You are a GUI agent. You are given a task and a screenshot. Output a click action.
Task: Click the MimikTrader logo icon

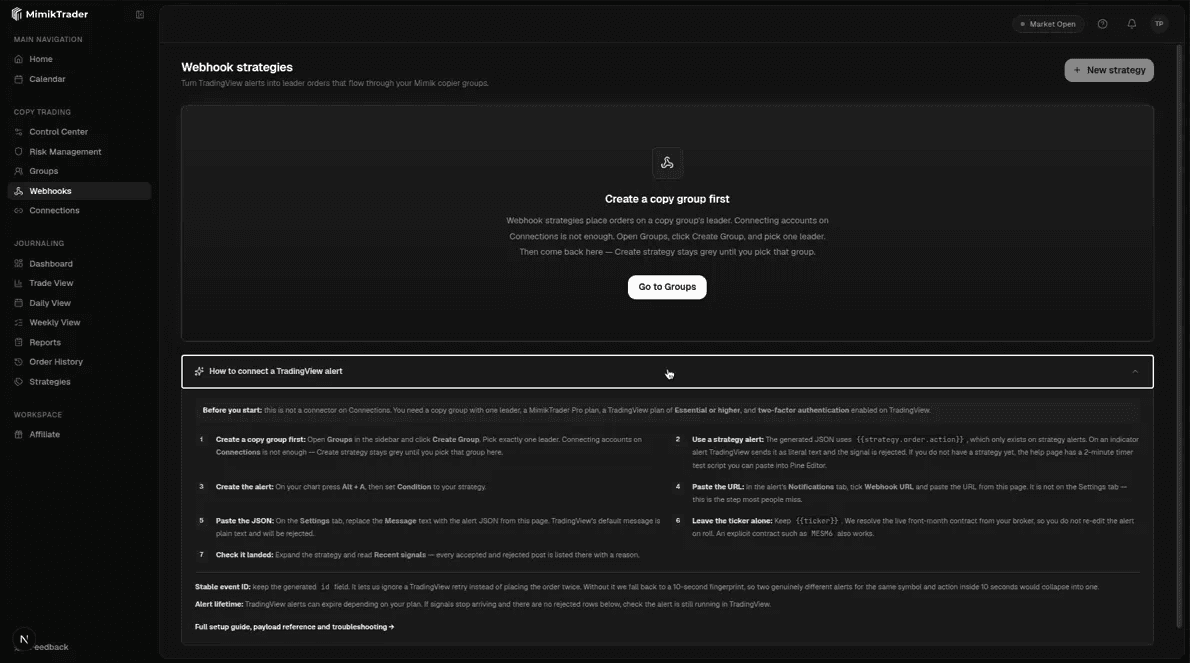pos(17,14)
